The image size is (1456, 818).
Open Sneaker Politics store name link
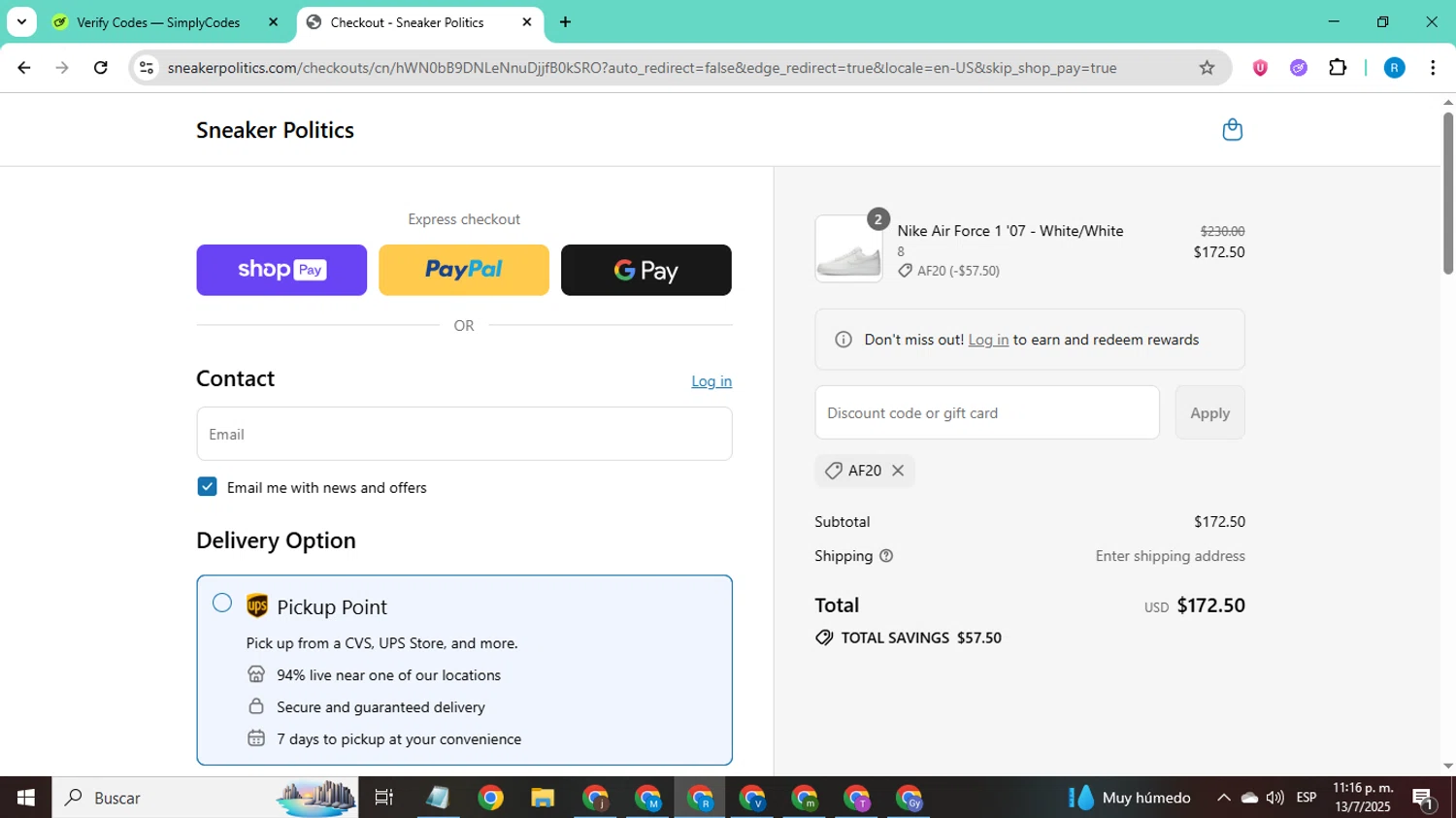coord(275,130)
